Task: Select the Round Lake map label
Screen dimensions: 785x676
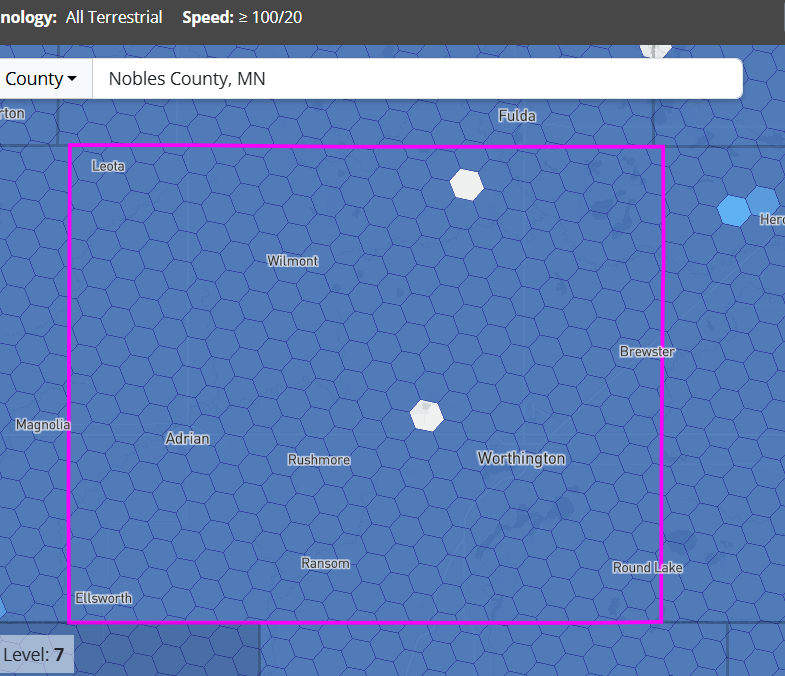Action: pos(648,568)
